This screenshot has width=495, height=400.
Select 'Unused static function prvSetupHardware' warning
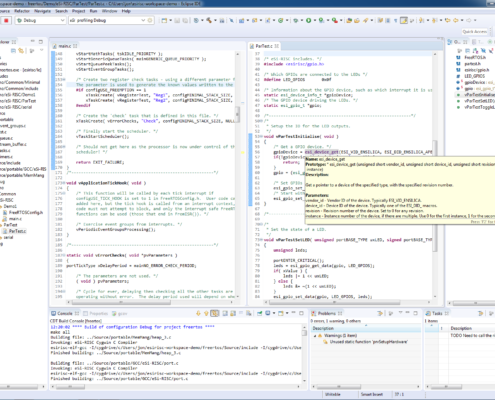(365, 342)
